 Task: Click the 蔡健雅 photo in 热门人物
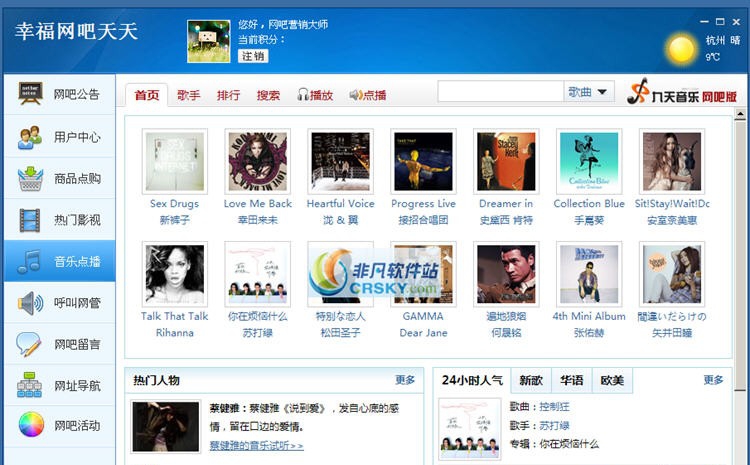pyautogui.click(x=165, y=426)
